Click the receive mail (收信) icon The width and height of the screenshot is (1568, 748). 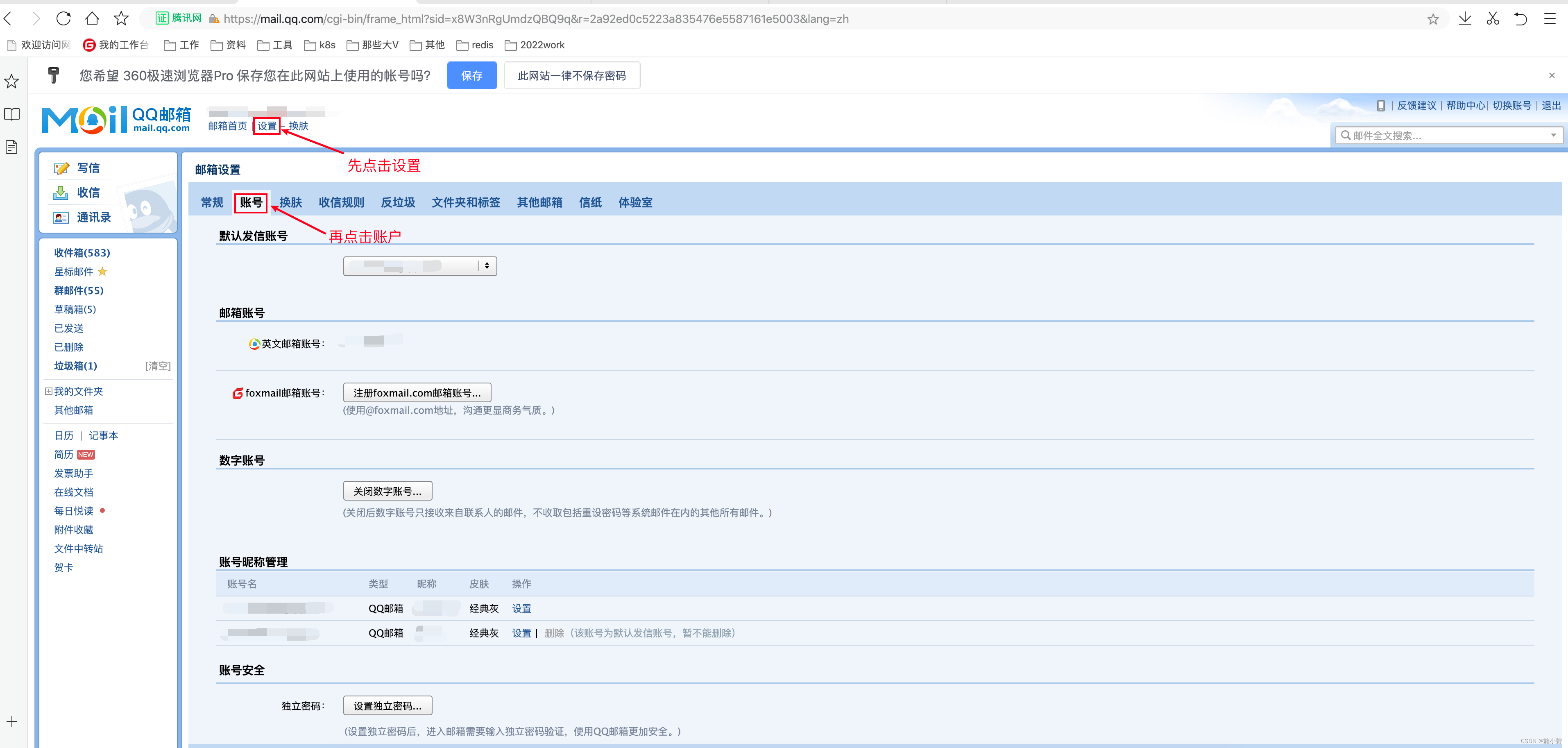[61, 193]
